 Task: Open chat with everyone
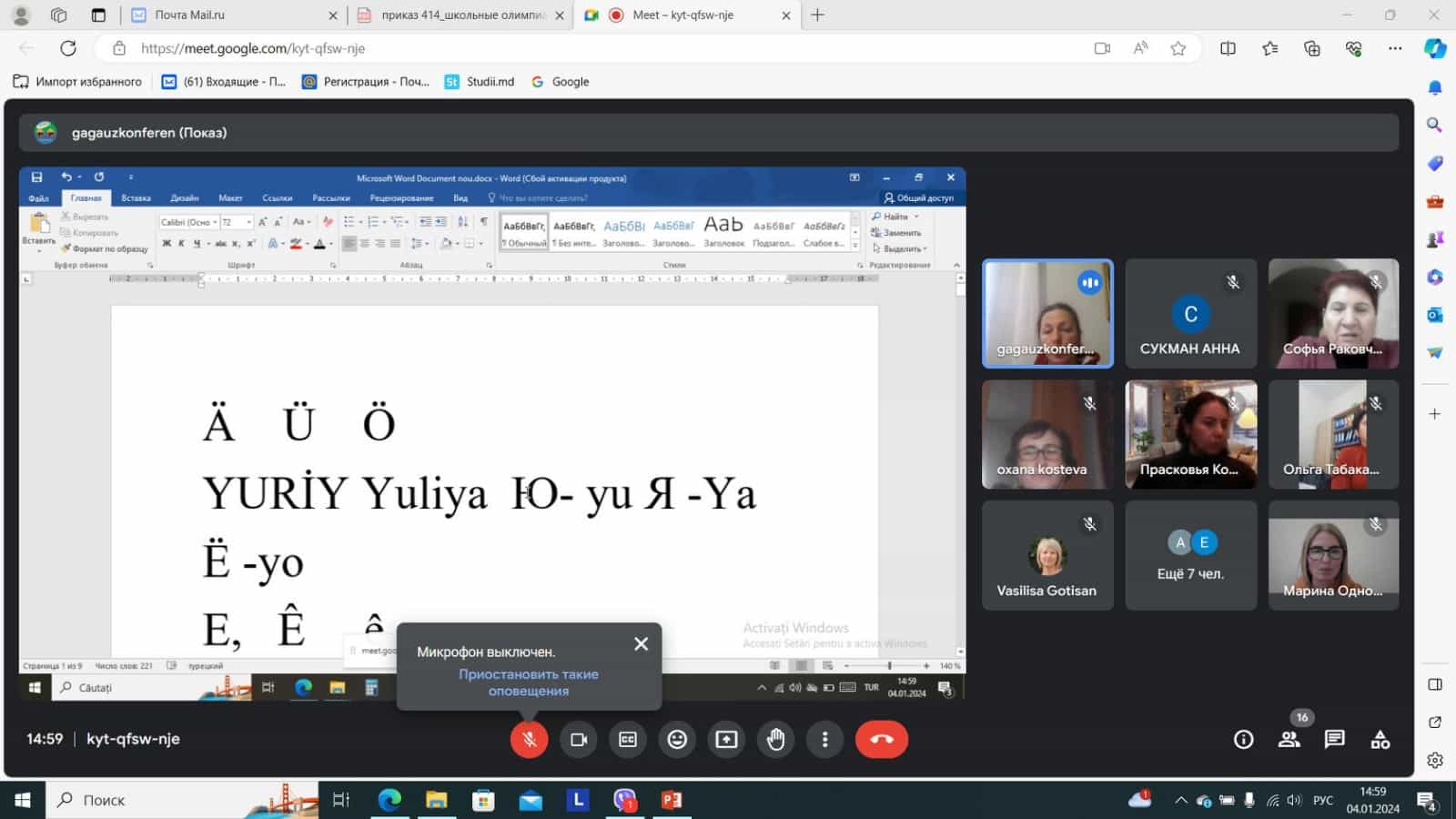pos(1334,740)
